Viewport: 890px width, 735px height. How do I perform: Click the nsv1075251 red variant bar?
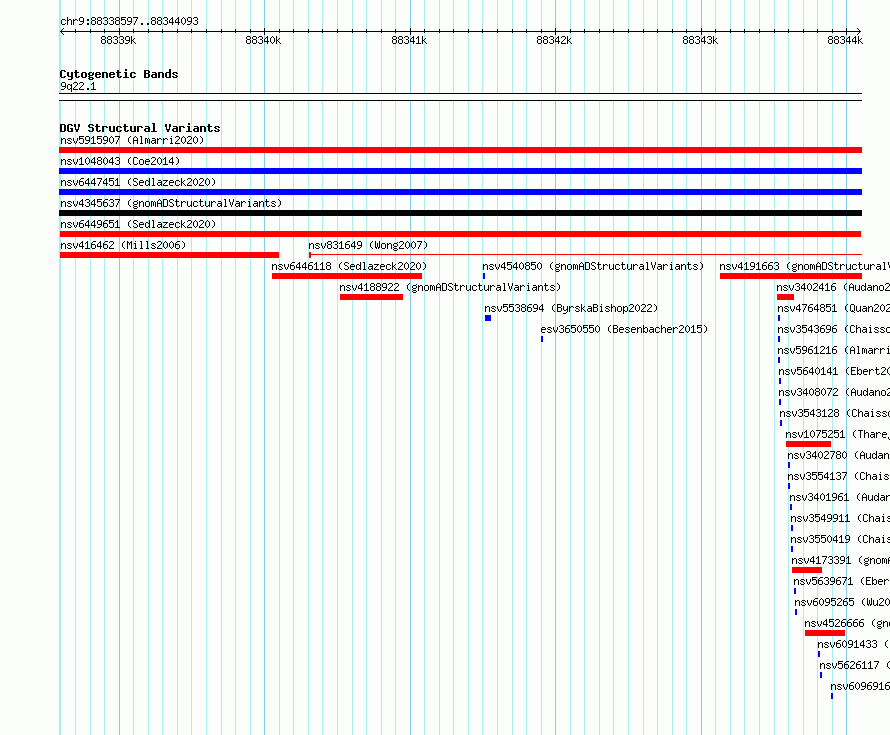(808, 444)
